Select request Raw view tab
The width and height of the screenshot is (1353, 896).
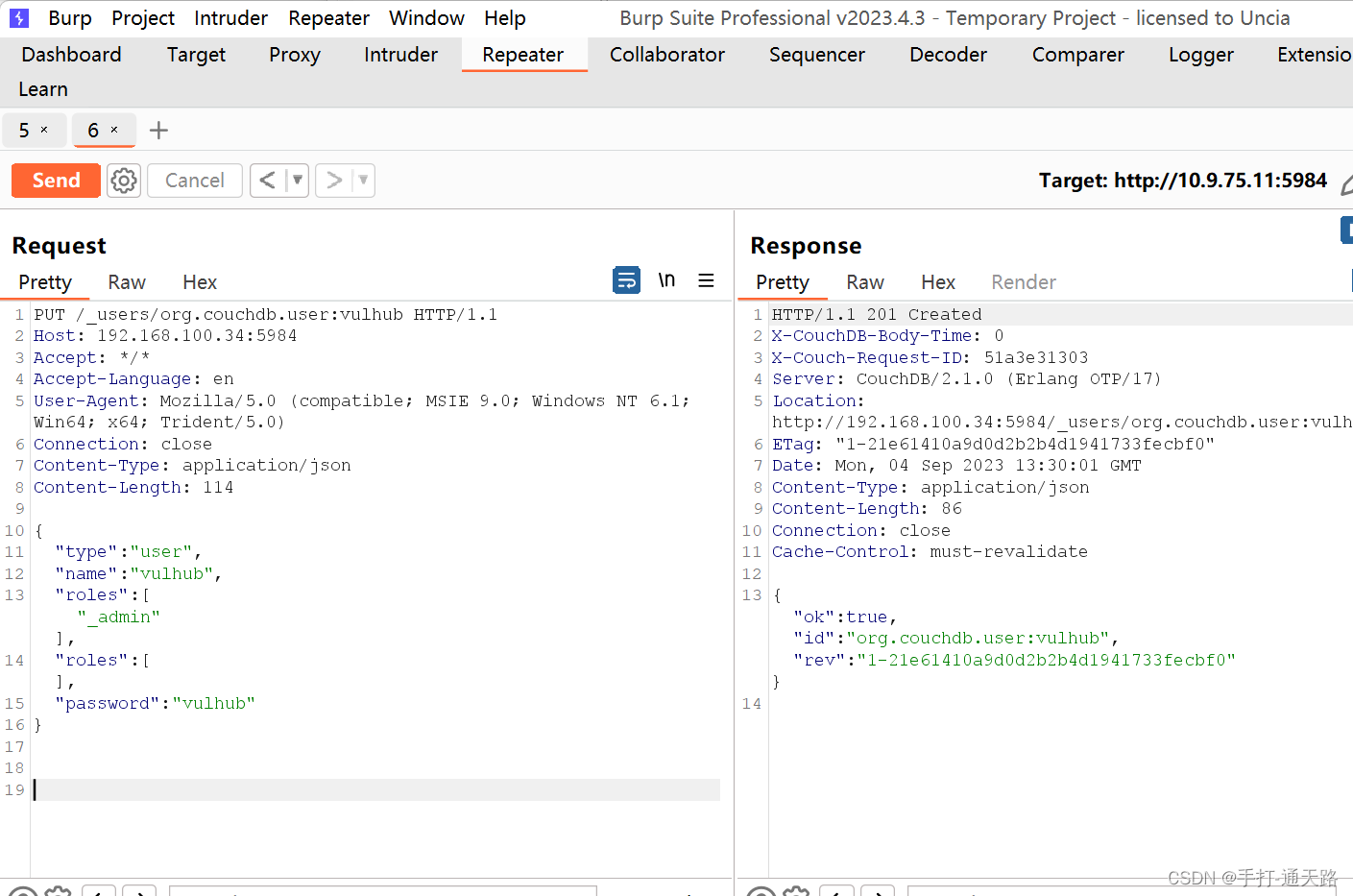pos(127,282)
